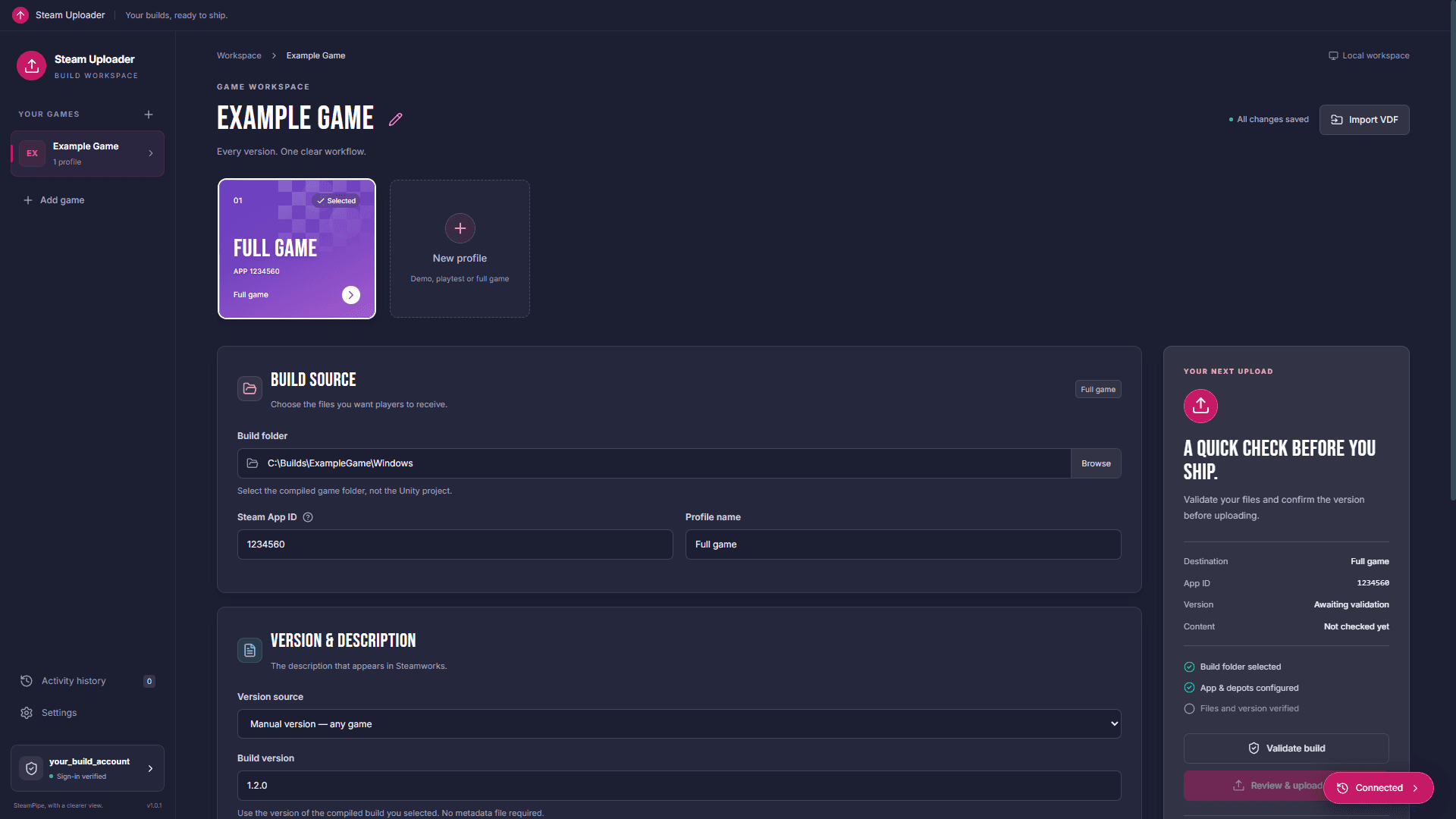The width and height of the screenshot is (1456, 819).
Task: Click the Version & Description document icon
Action: 249,650
